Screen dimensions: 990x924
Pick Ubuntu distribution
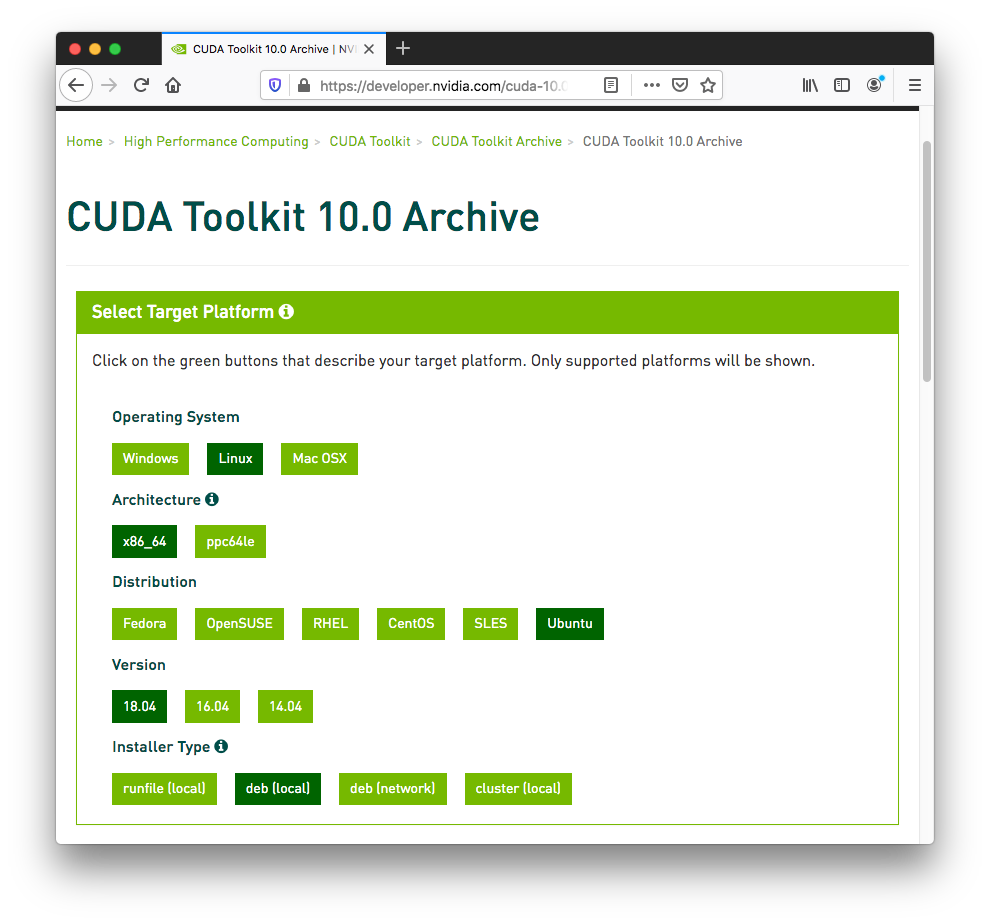click(x=570, y=624)
